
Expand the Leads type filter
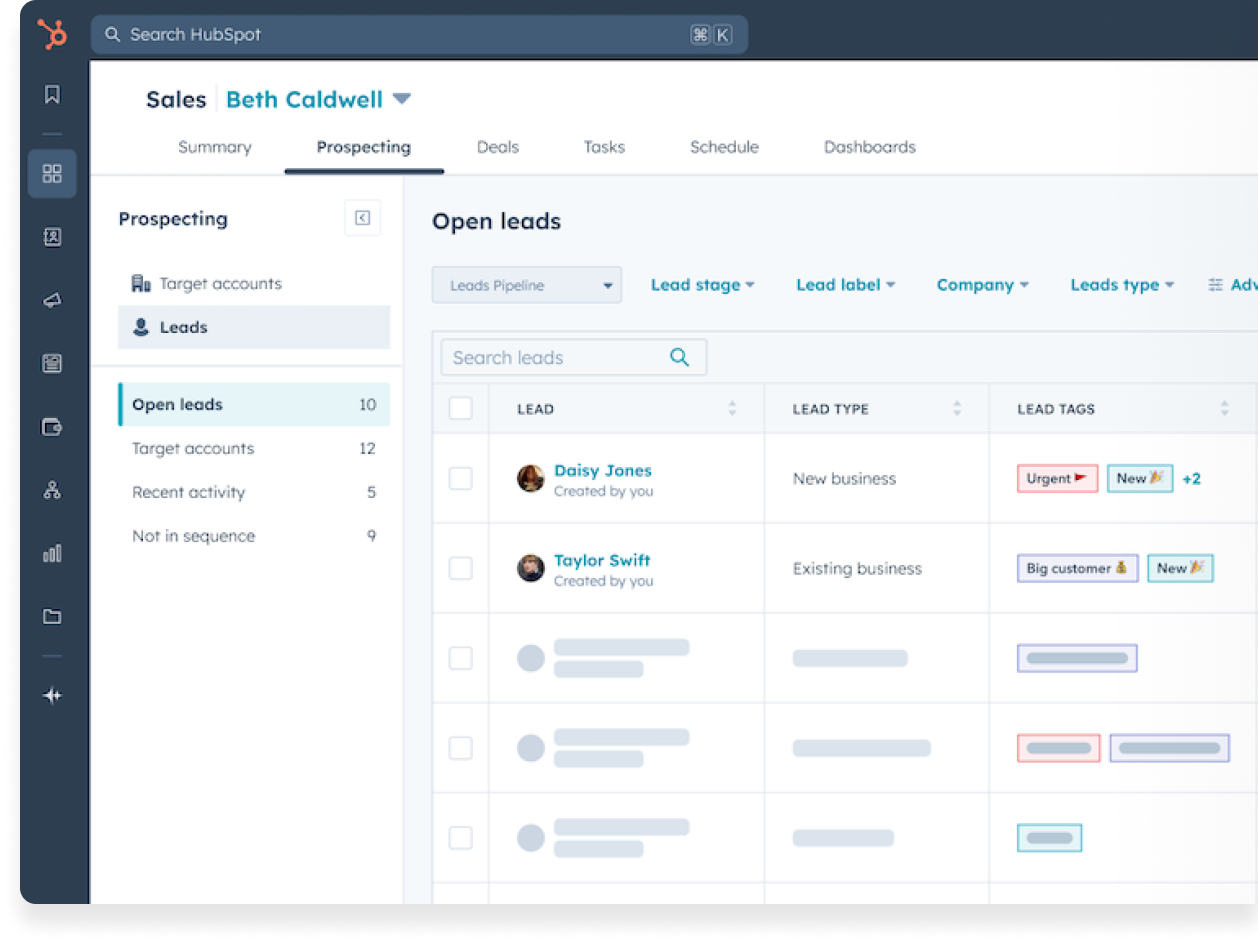1122,285
